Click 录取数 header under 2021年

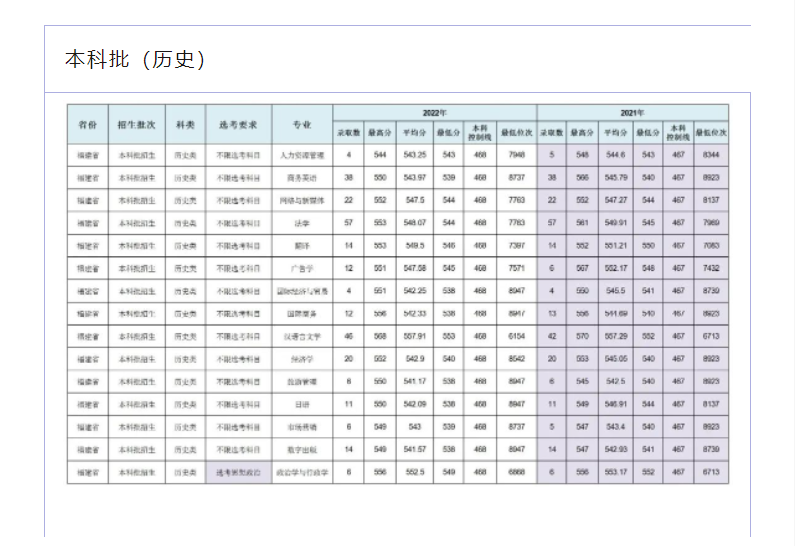(552, 132)
